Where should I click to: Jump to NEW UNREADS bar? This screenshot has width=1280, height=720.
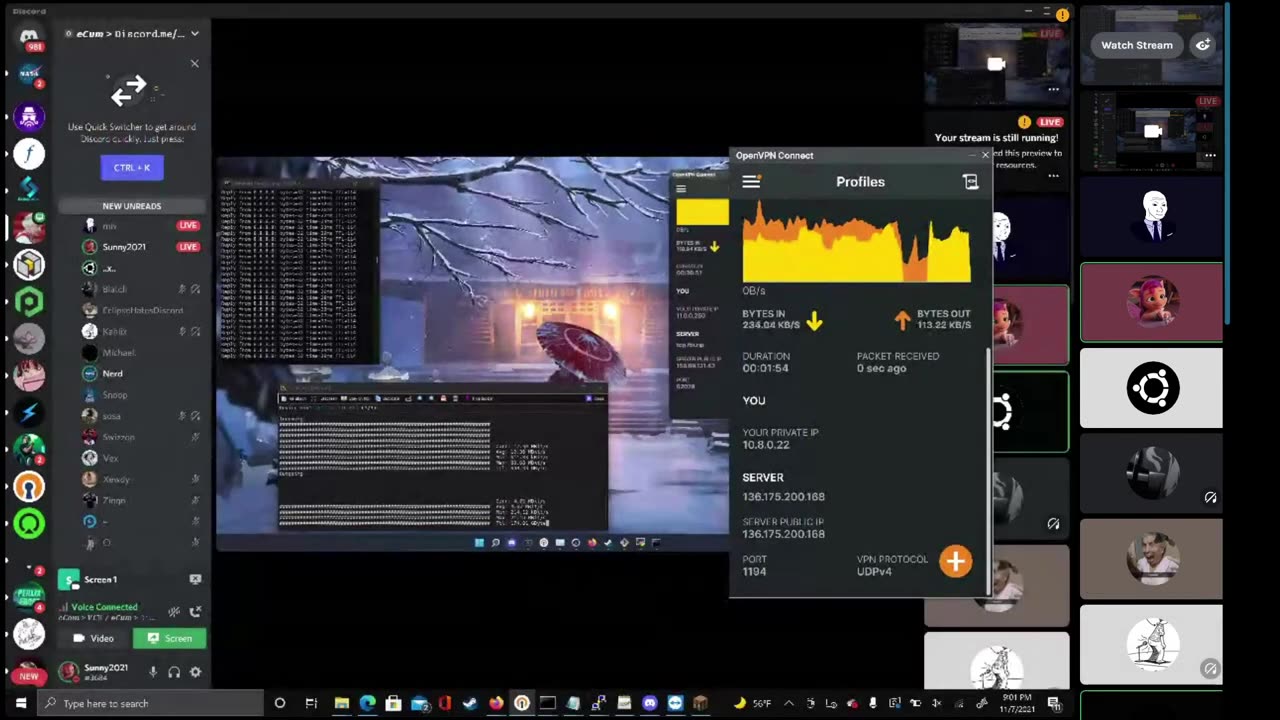(x=132, y=206)
